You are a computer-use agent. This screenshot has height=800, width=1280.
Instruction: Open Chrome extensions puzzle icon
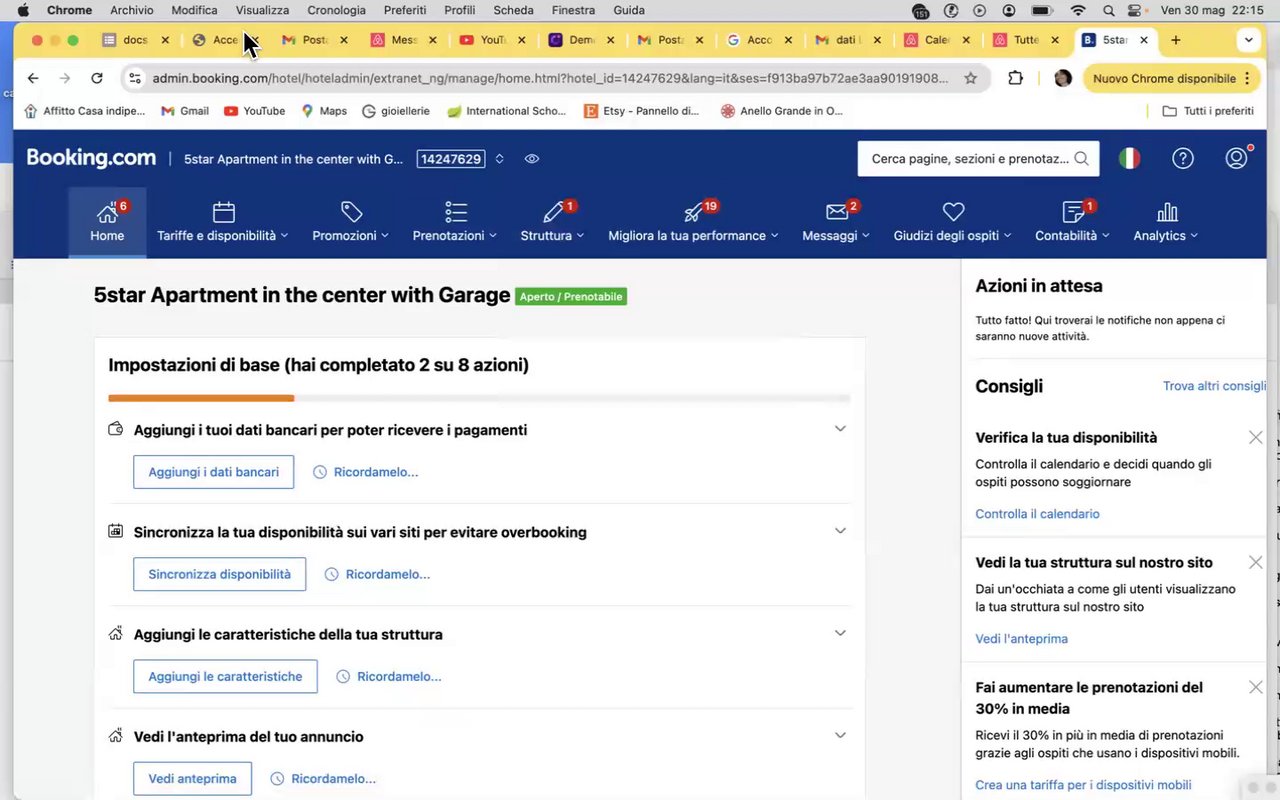[1015, 78]
